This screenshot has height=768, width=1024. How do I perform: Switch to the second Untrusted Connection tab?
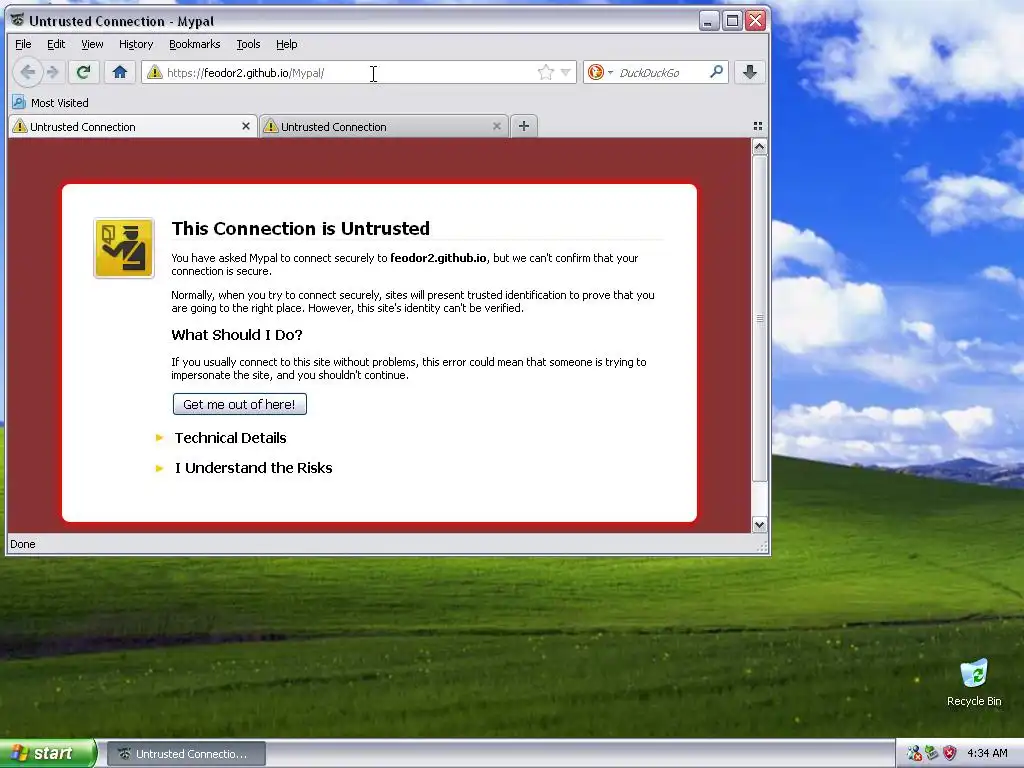point(383,127)
